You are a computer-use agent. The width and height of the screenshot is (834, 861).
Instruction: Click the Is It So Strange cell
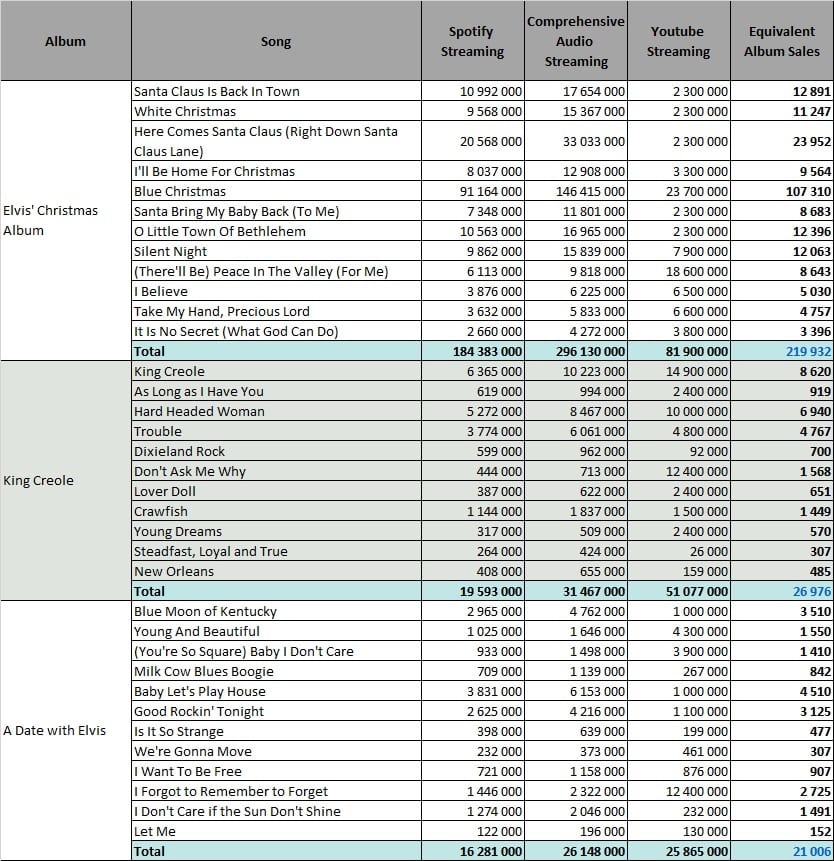click(x=276, y=731)
